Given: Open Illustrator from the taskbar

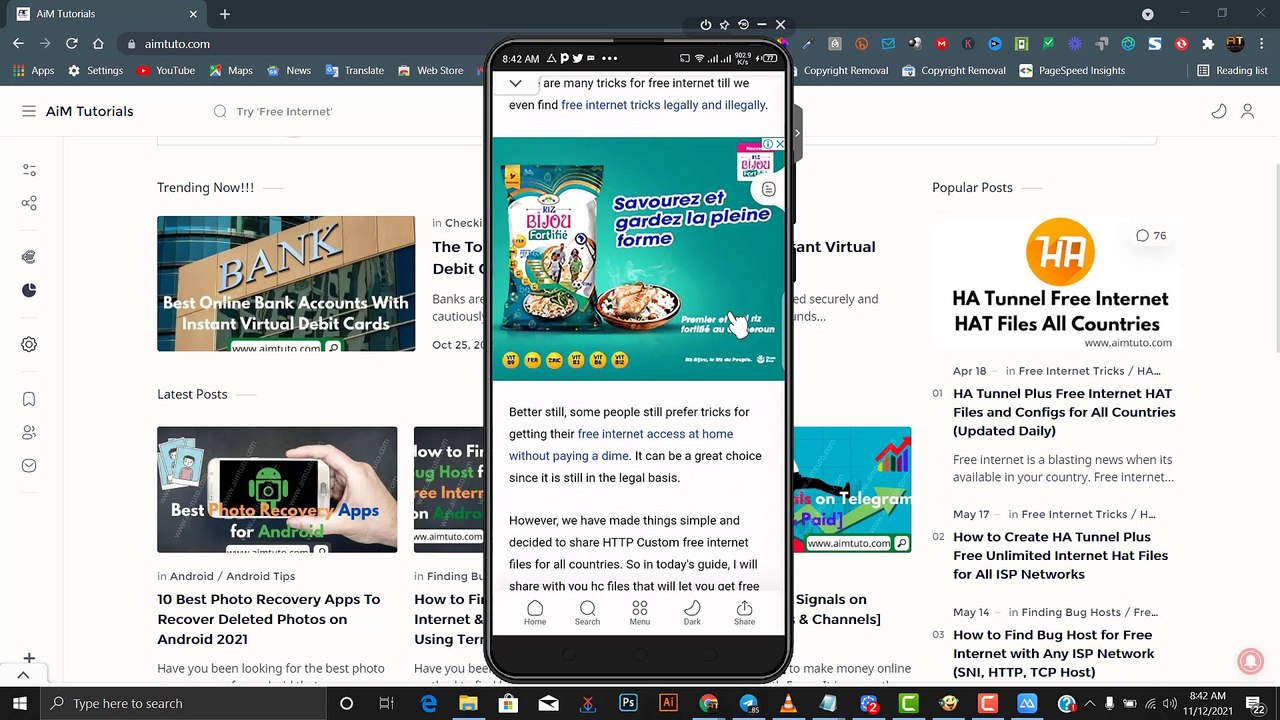Looking at the screenshot, I should pyautogui.click(x=668, y=703).
